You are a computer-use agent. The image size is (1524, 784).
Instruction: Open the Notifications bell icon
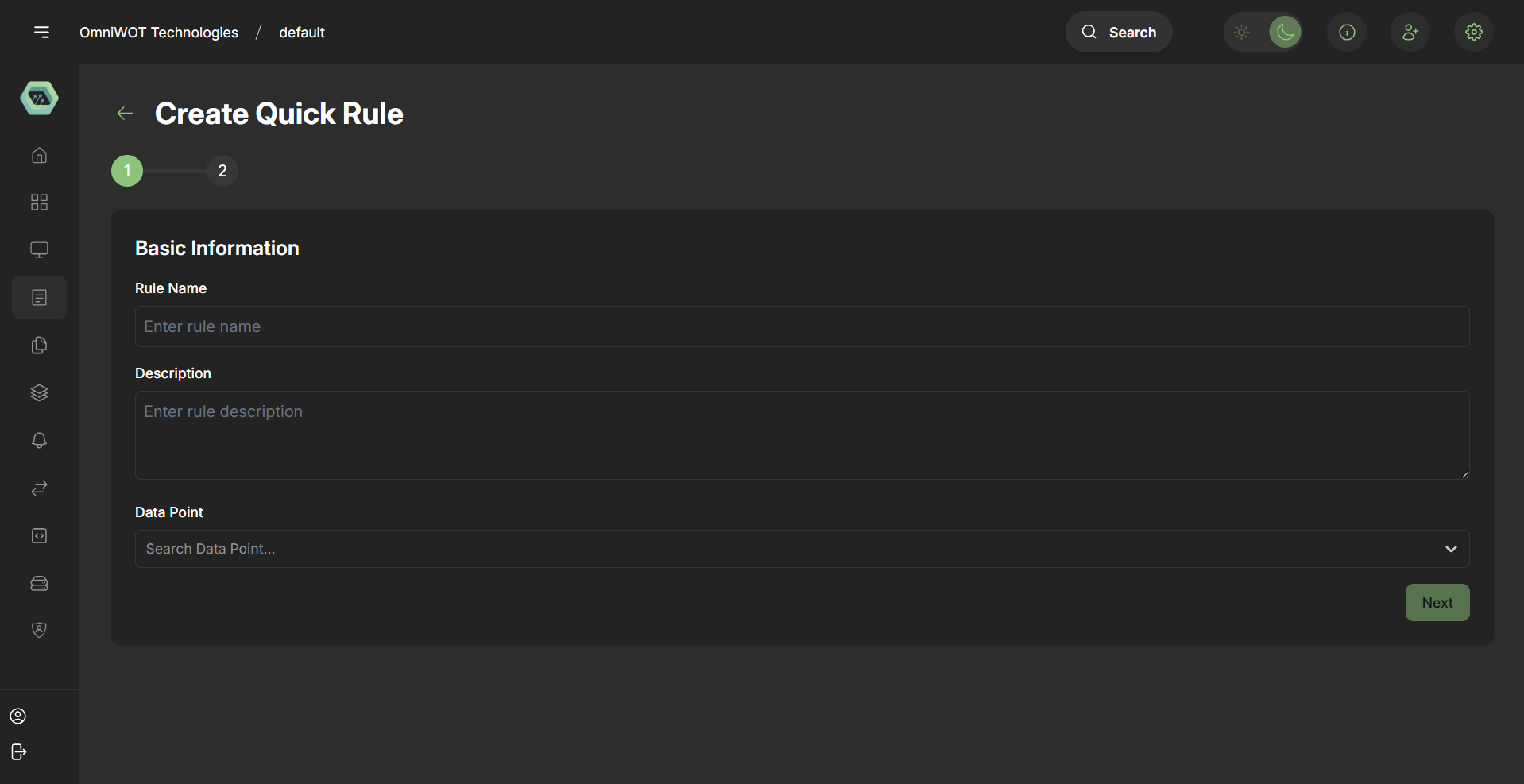[x=39, y=440]
